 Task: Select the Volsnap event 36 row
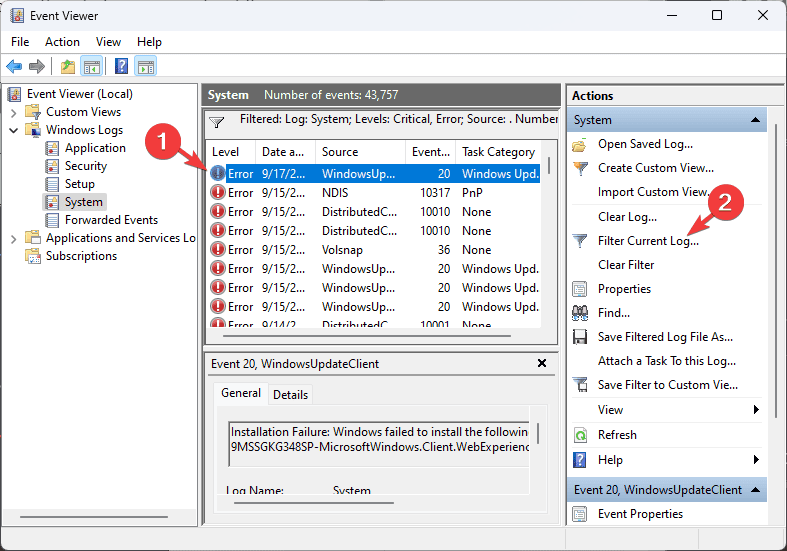tap(375, 250)
